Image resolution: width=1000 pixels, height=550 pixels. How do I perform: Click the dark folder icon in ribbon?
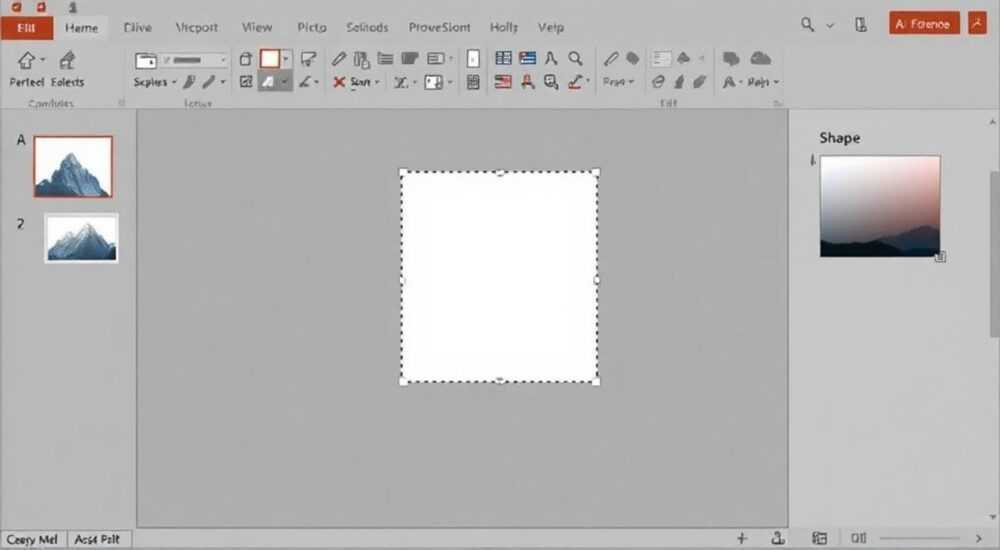[409, 59]
